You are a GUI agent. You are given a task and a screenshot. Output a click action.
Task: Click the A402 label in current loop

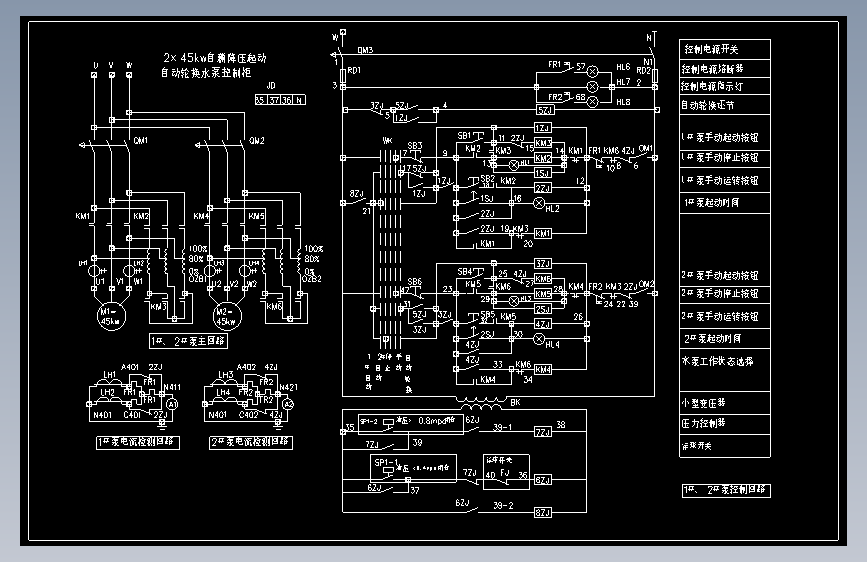click(x=246, y=367)
